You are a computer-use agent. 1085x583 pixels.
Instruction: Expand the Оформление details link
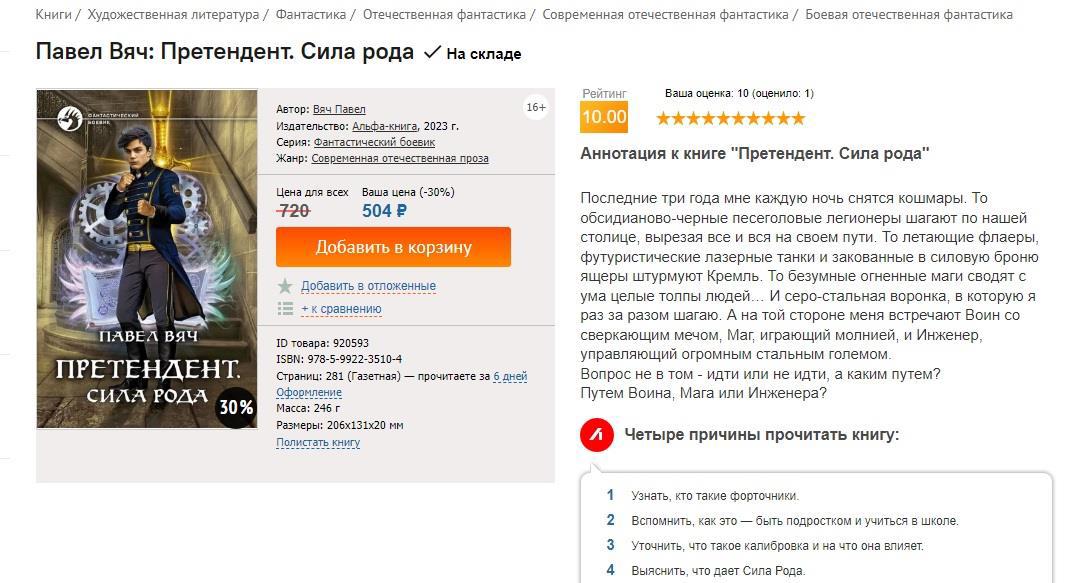309,393
